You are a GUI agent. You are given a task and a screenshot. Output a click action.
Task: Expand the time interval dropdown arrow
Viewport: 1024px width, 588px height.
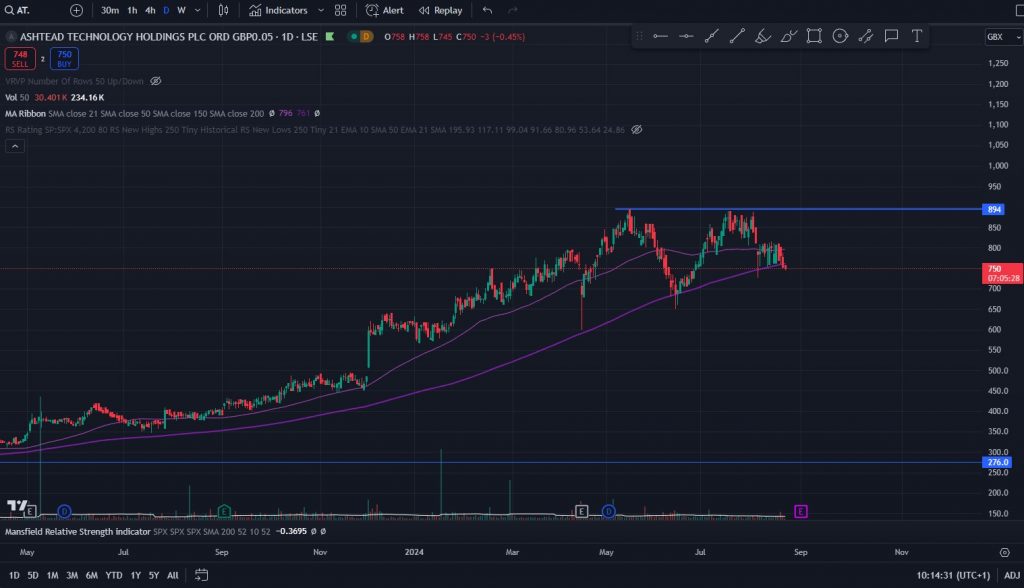tap(198, 10)
